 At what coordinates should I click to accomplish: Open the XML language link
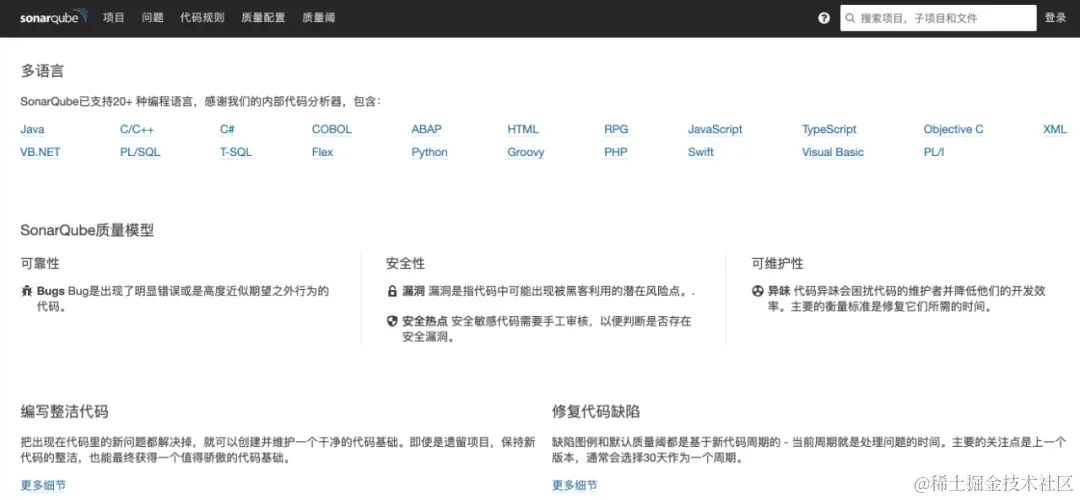pyautogui.click(x=1055, y=129)
